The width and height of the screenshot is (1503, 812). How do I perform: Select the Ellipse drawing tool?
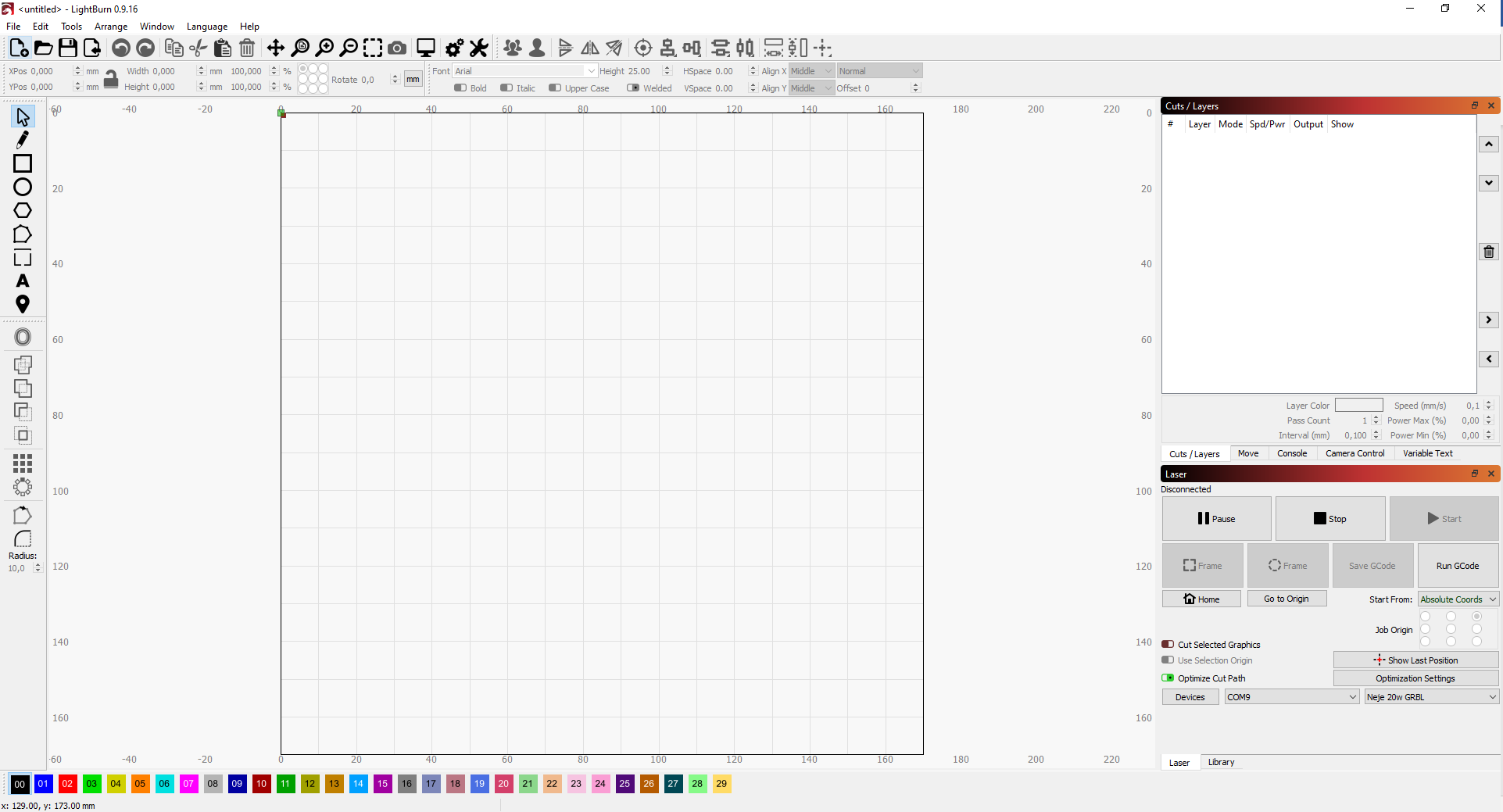(x=22, y=187)
